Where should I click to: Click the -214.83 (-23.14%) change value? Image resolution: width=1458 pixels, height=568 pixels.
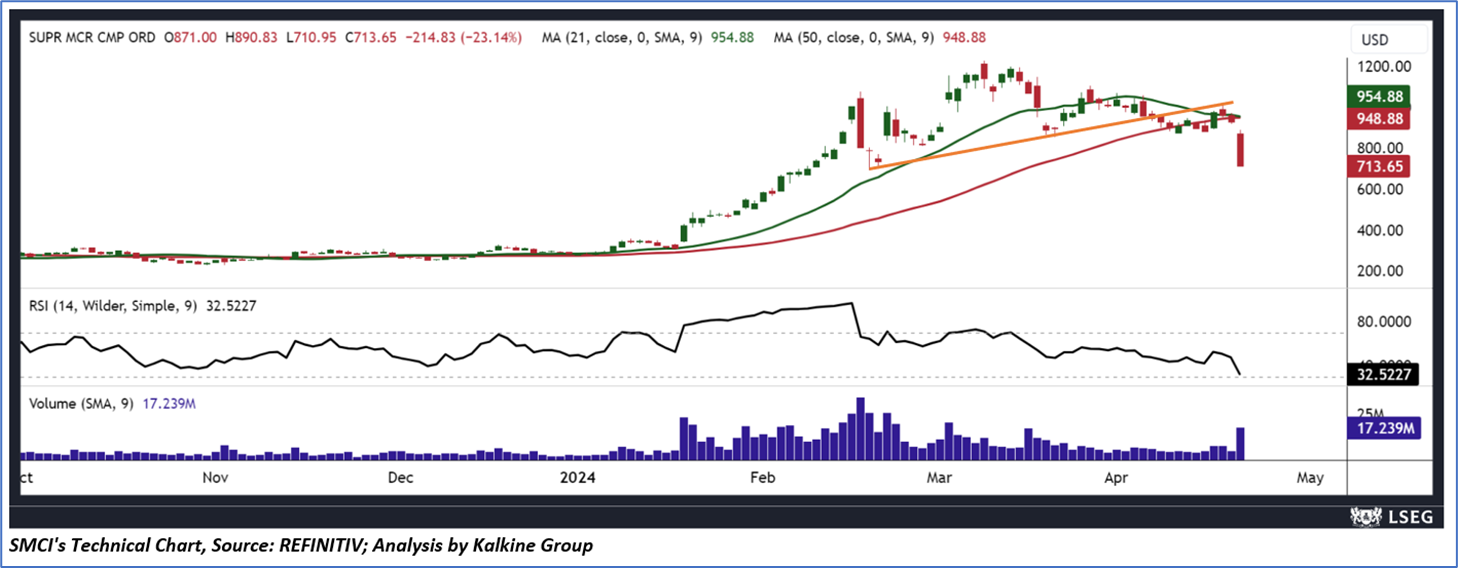[463, 38]
